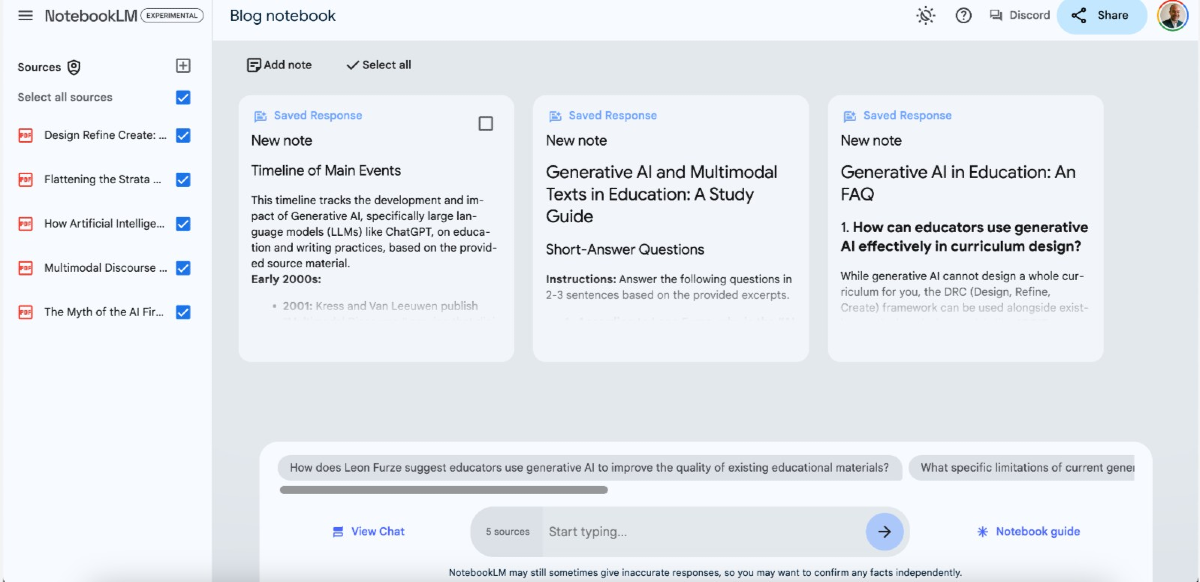
Task: Open the help question mark icon
Action: (x=964, y=16)
